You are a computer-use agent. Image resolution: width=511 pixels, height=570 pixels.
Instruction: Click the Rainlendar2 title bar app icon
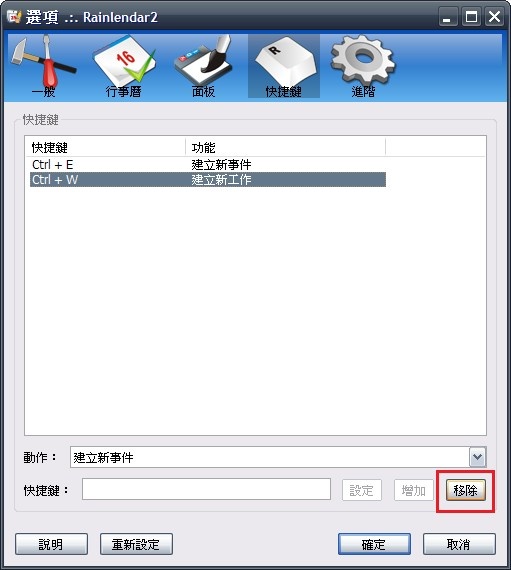(x=14, y=17)
